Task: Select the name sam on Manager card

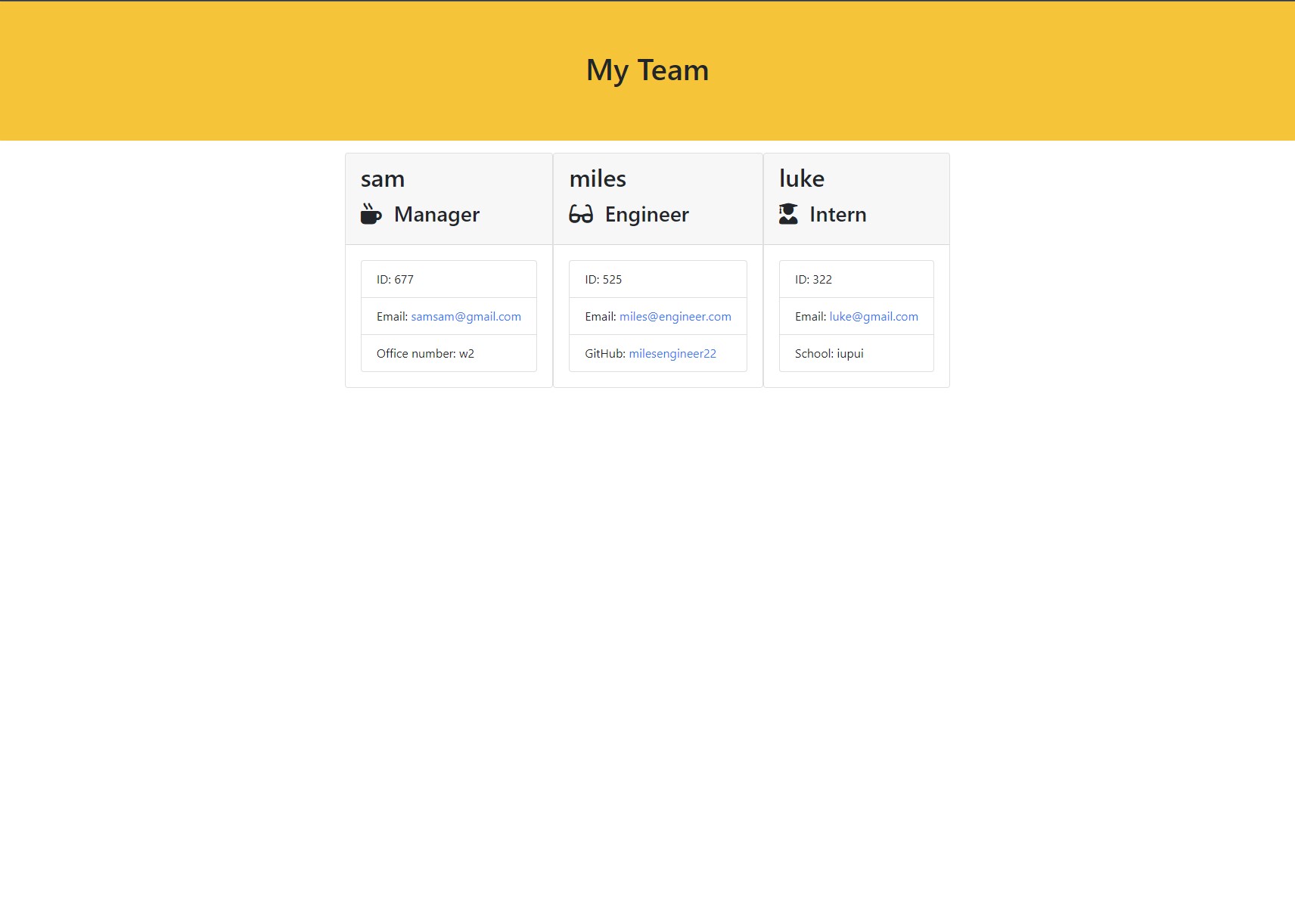Action: click(x=383, y=179)
